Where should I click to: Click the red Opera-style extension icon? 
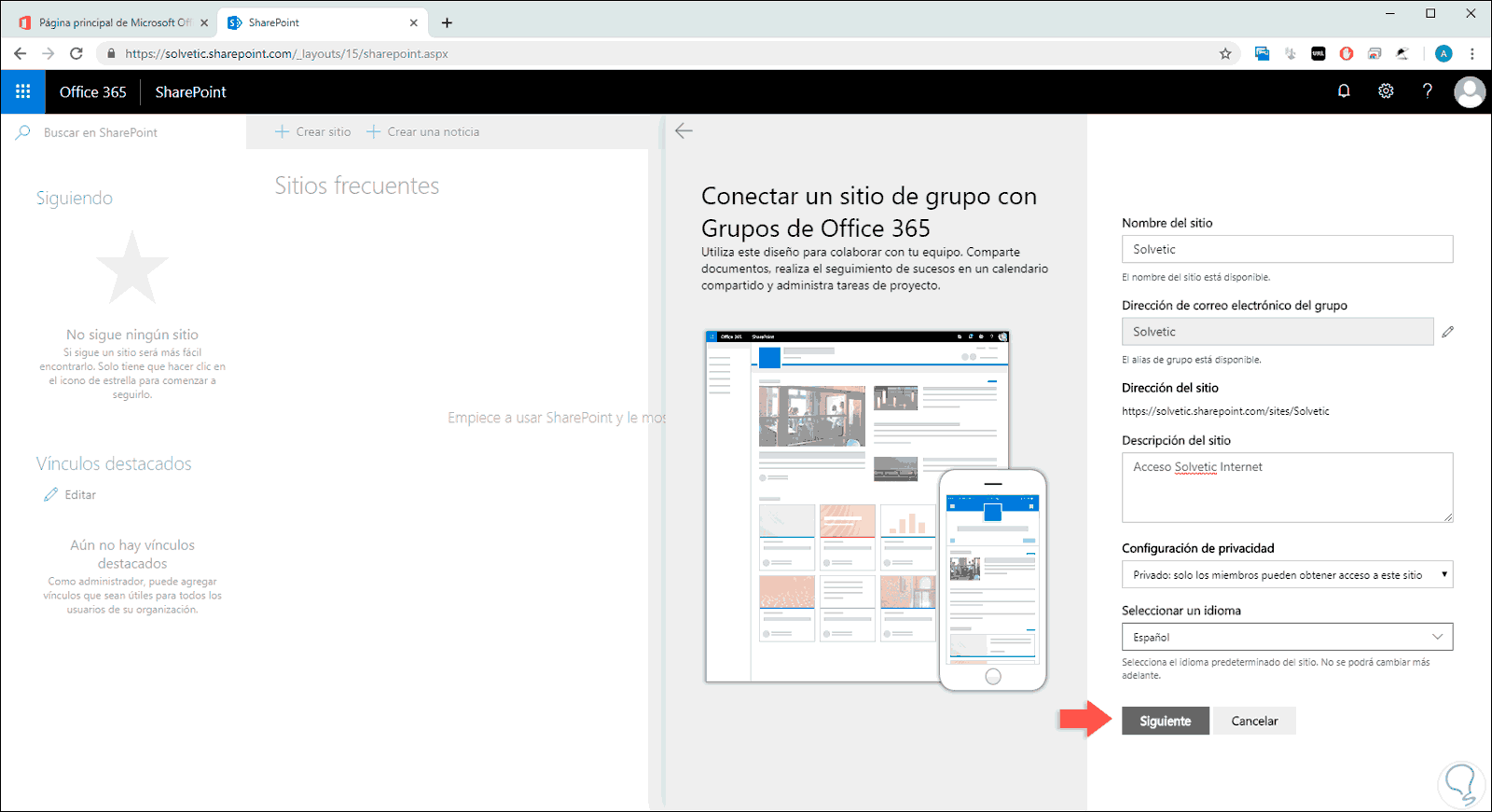click(1346, 54)
